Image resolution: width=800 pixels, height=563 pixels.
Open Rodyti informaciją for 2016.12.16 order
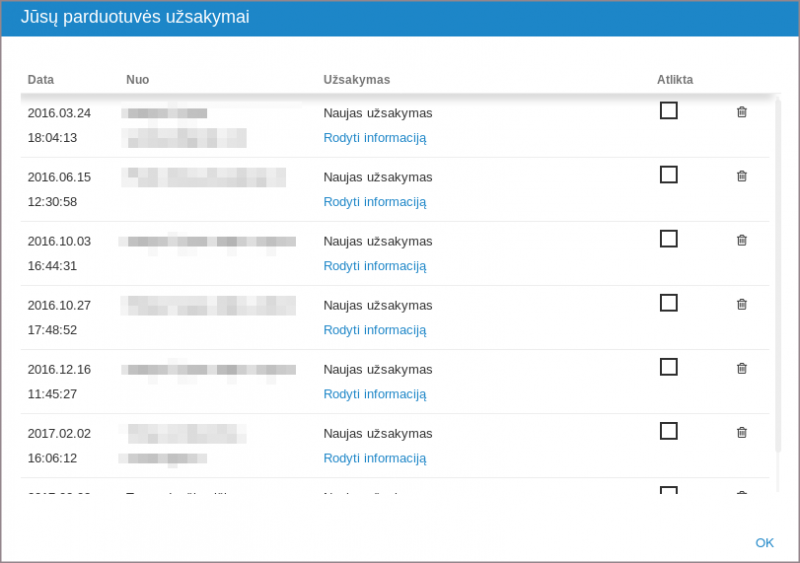[x=374, y=394]
